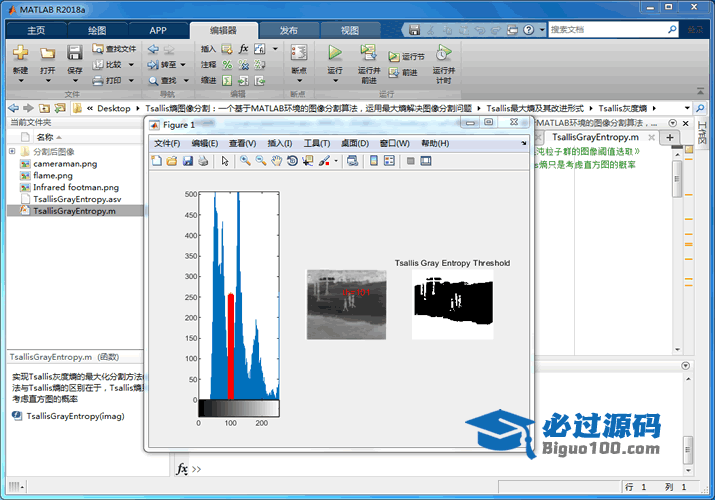The height and width of the screenshot is (500, 715).
Task: Switch to the 发布 (Publish) tab
Action: click(289, 31)
